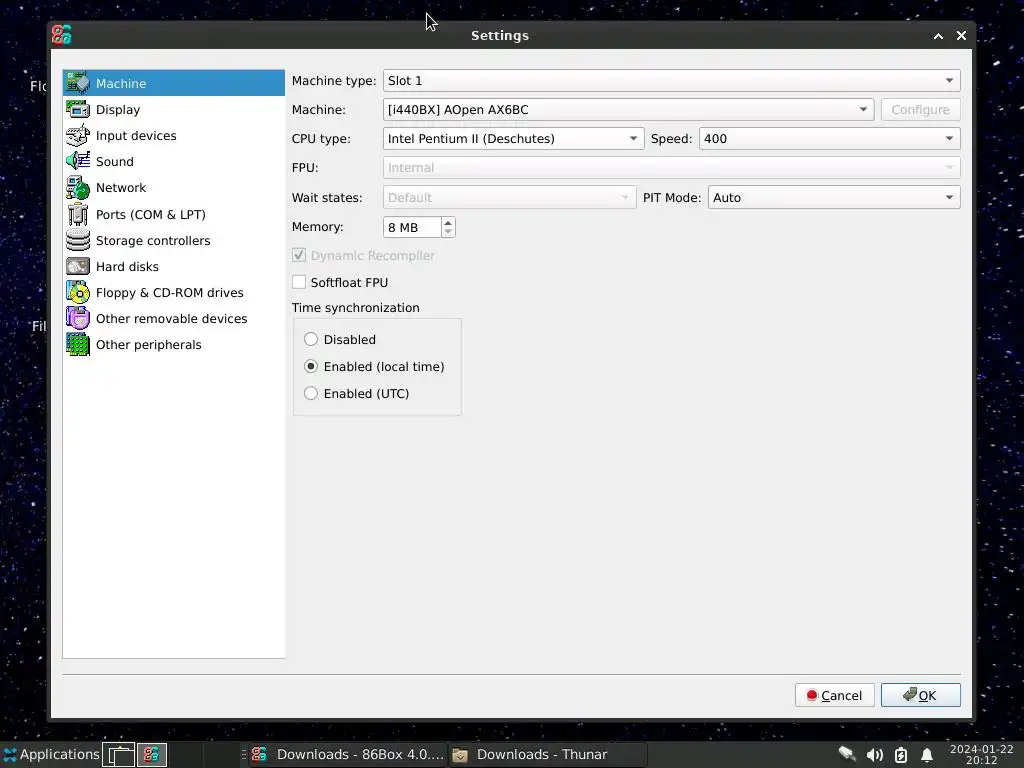This screenshot has width=1024, height=768.
Task: Click the network tray icon
Action: click(x=847, y=754)
